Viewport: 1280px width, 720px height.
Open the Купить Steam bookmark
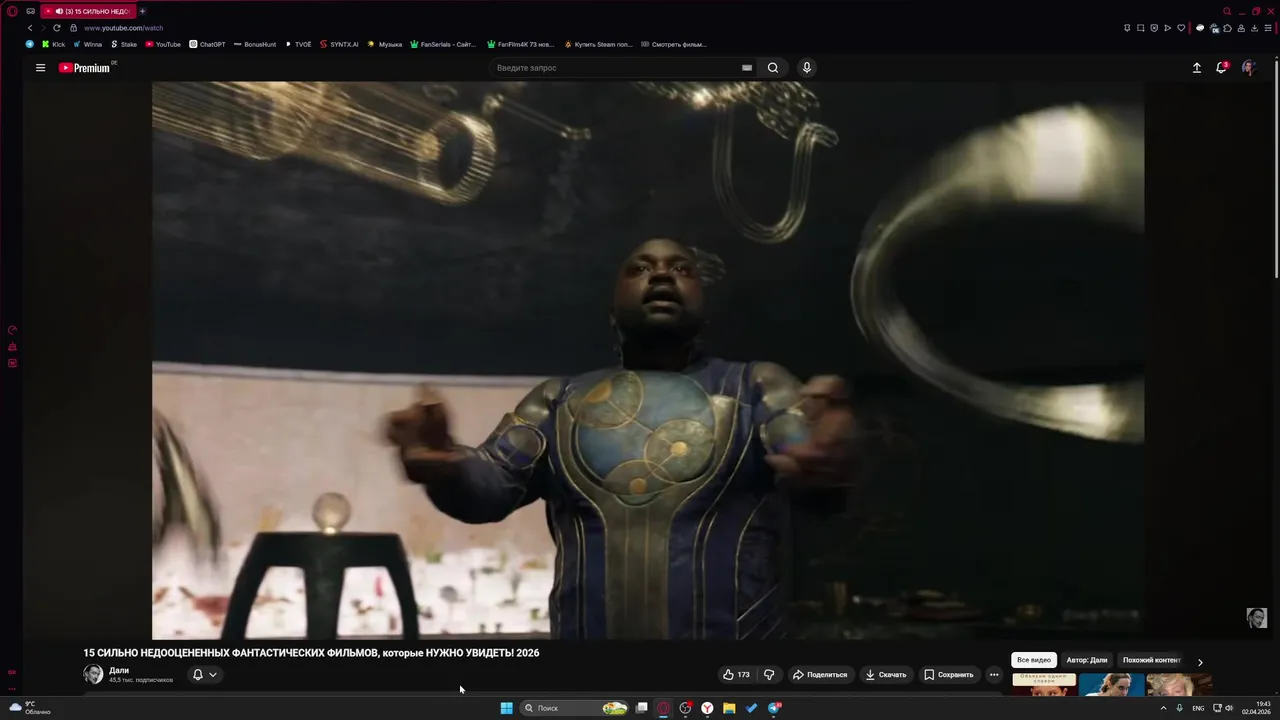point(598,44)
